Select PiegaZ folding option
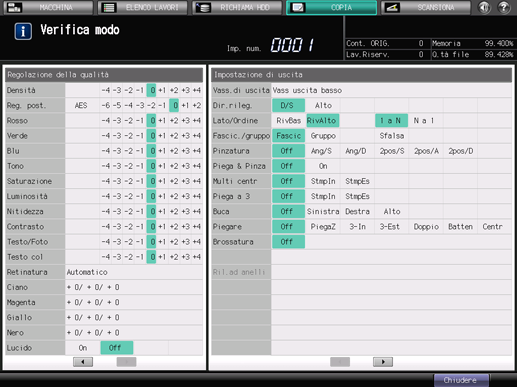This screenshot has width=517, height=387. click(323, 227)
